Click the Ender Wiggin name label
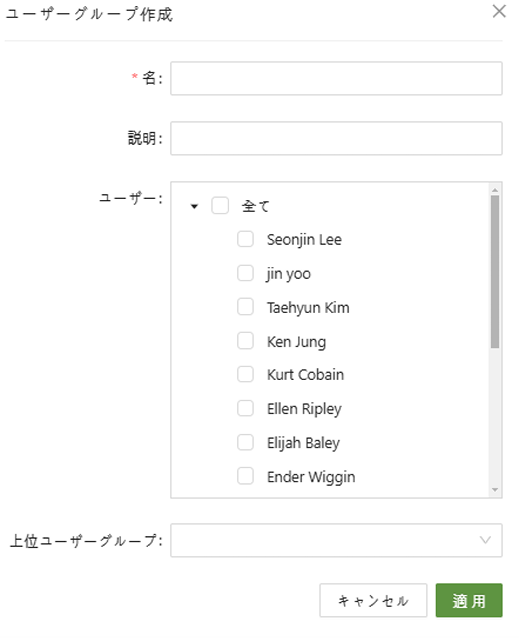The image size is (519, 638). (x=311, y=476)
